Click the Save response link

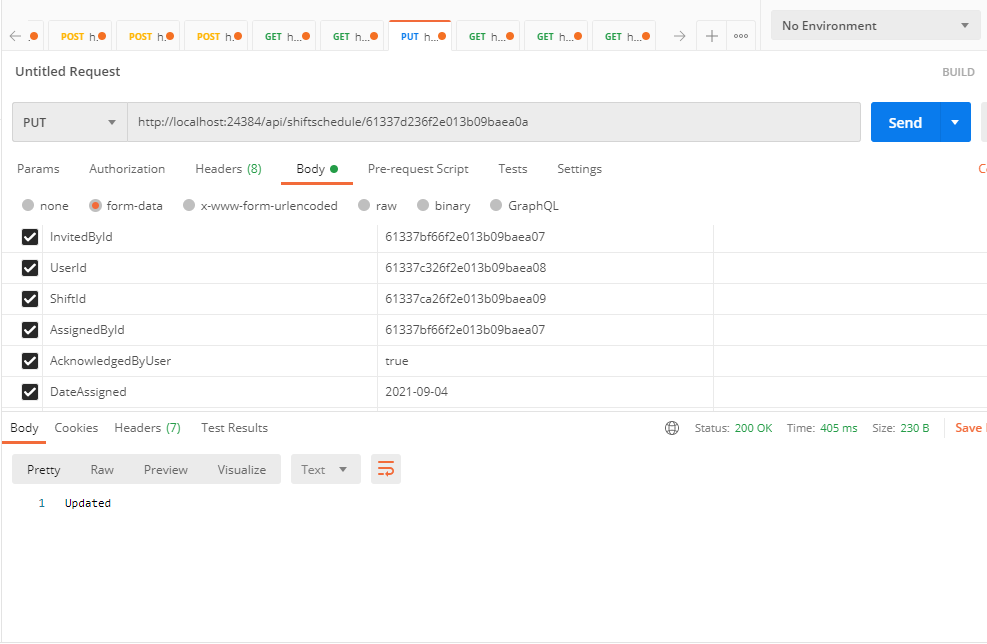970,428
